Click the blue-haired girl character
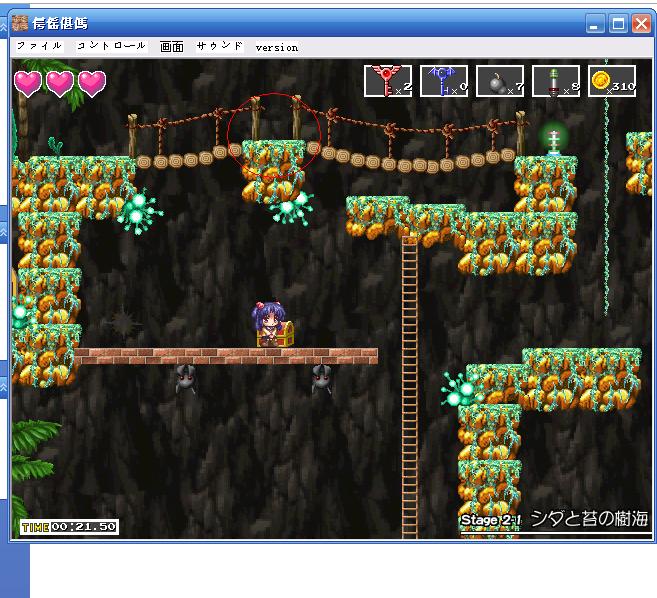657x598 pixels. [x=268, y=324]
